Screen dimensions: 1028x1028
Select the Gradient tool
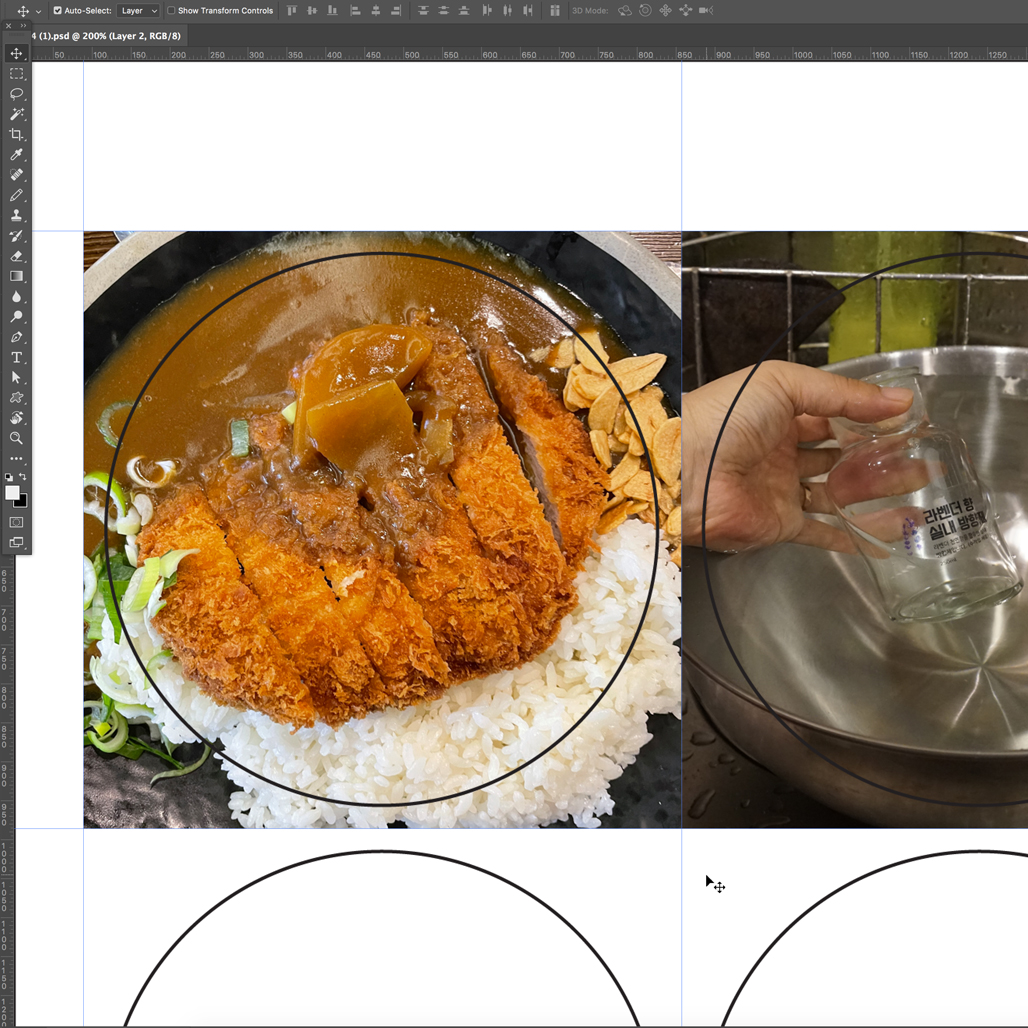pos(16,277)
